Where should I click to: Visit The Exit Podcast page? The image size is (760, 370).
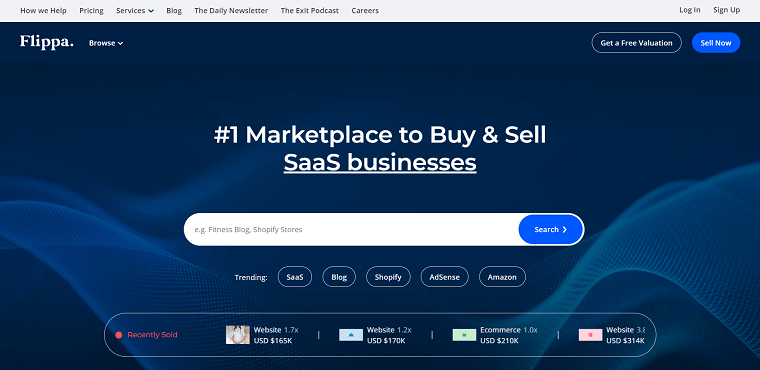[310, 10]
